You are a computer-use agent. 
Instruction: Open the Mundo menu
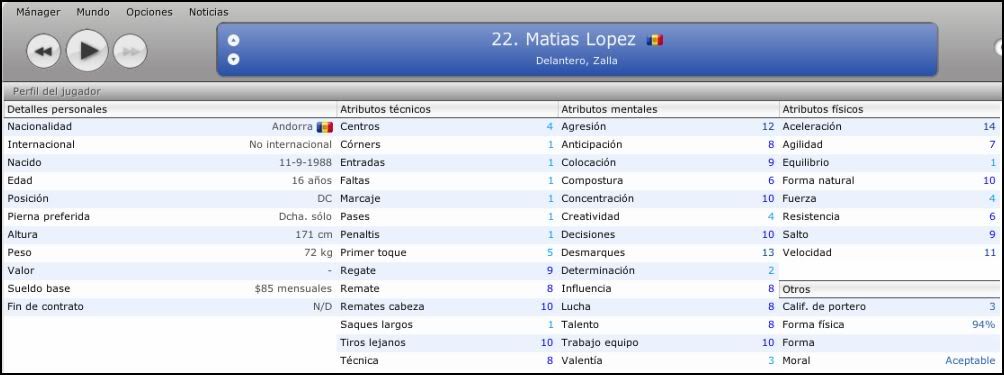pyautogui.click(x=93, y=12)
